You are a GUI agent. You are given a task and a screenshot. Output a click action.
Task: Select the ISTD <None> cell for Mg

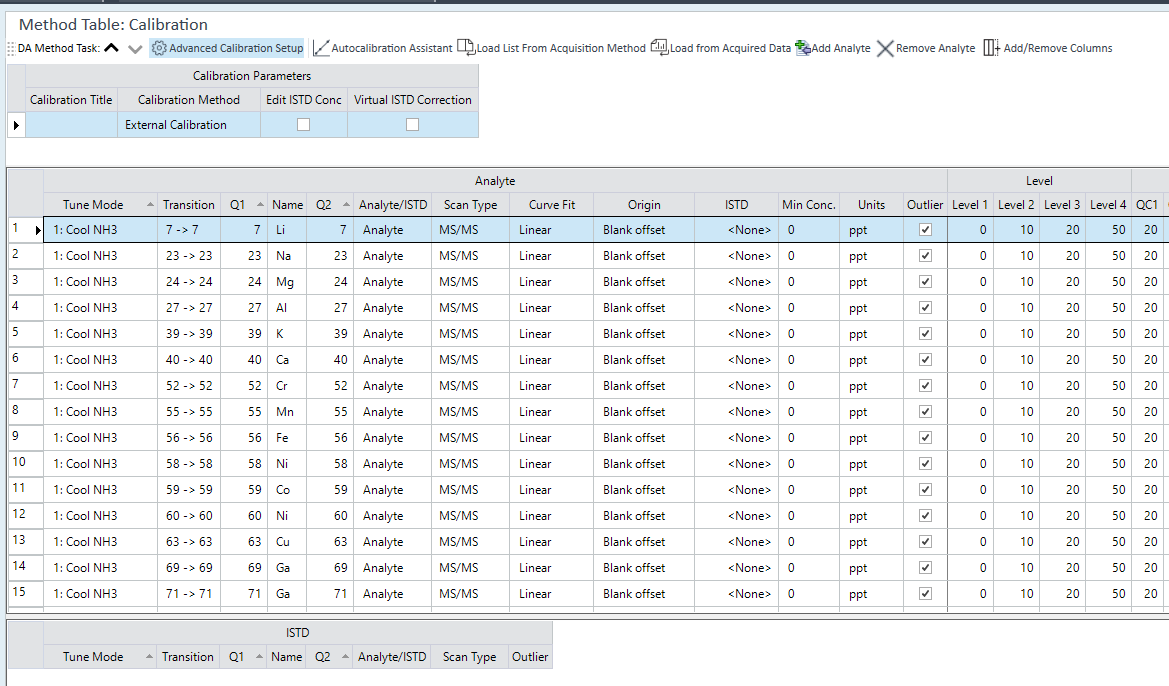coord(737,282)
